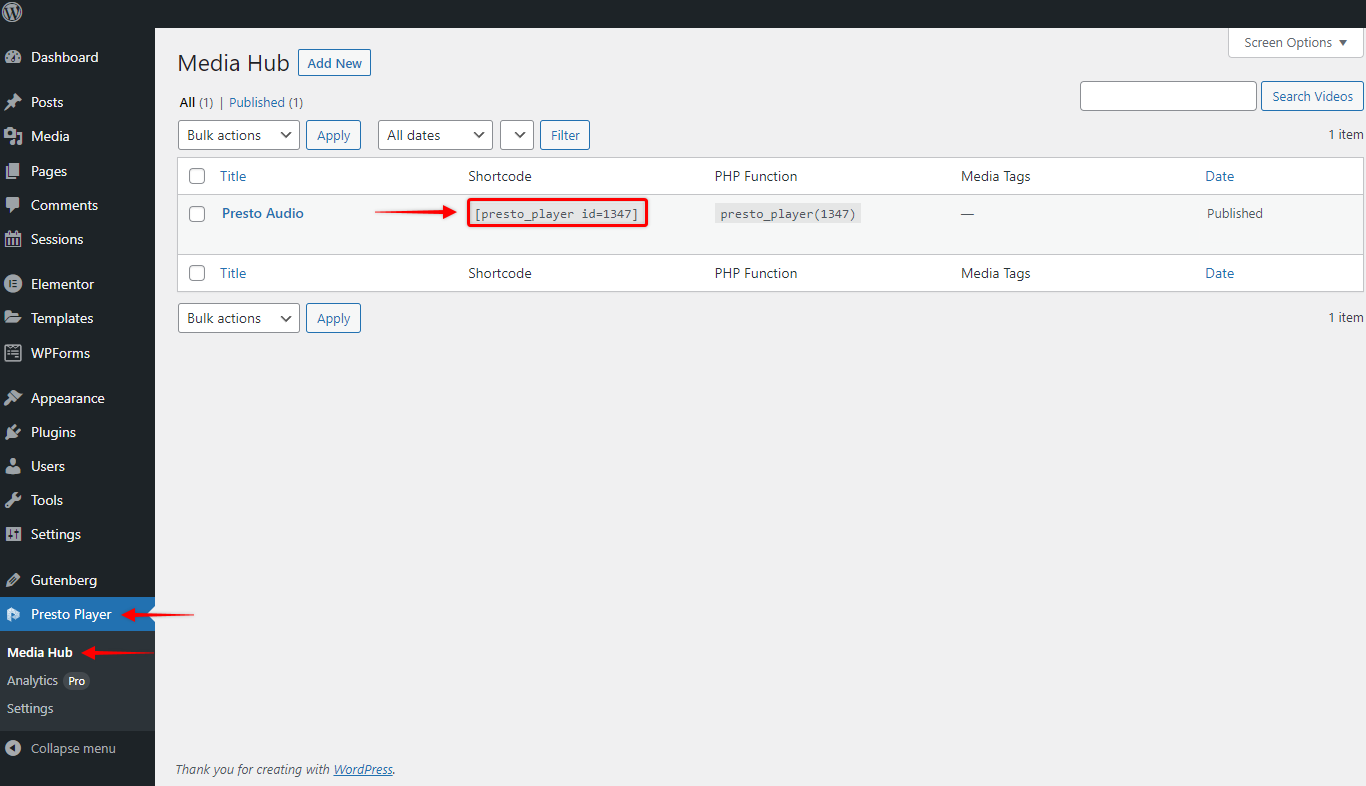Image resolution: width=1366 pixels, height=786 pixels.
Task: Click the WPForms icon
Action: point(13,353)
